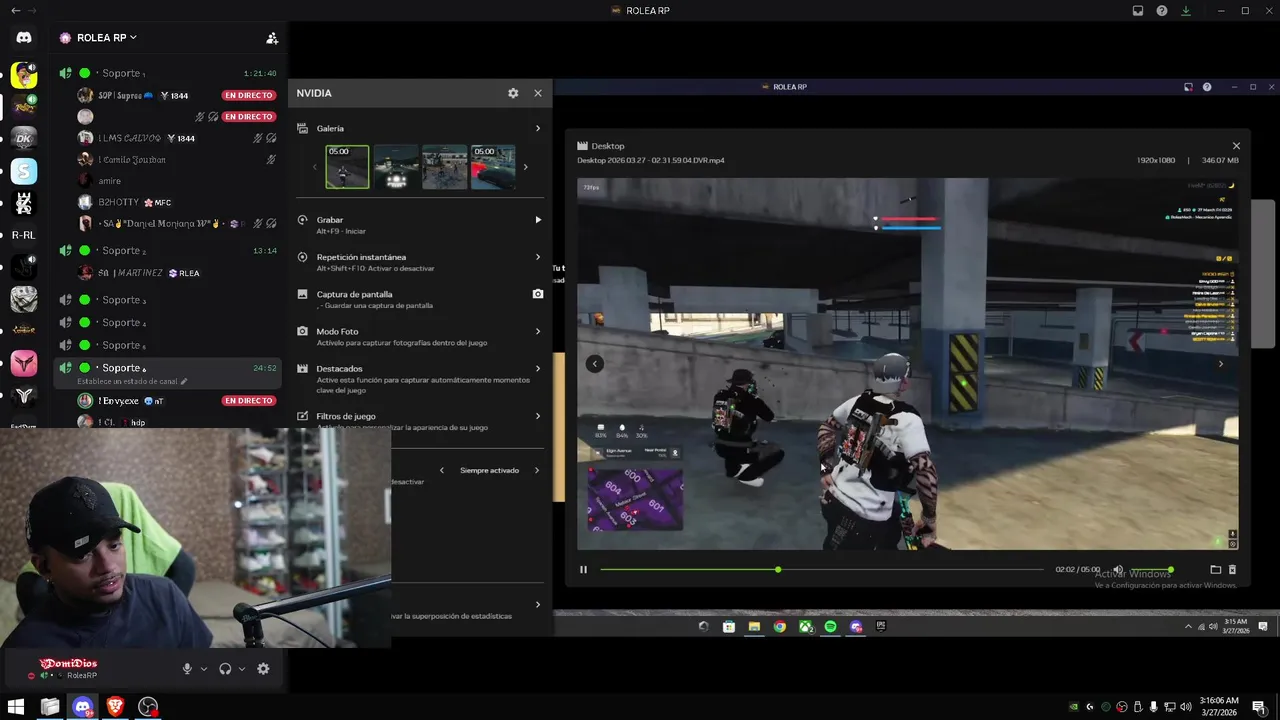Image resolution: width=1280 pixels, height=720 pixels.
Task: Open Captura de pantalla entry
Action: pos(420,299)
